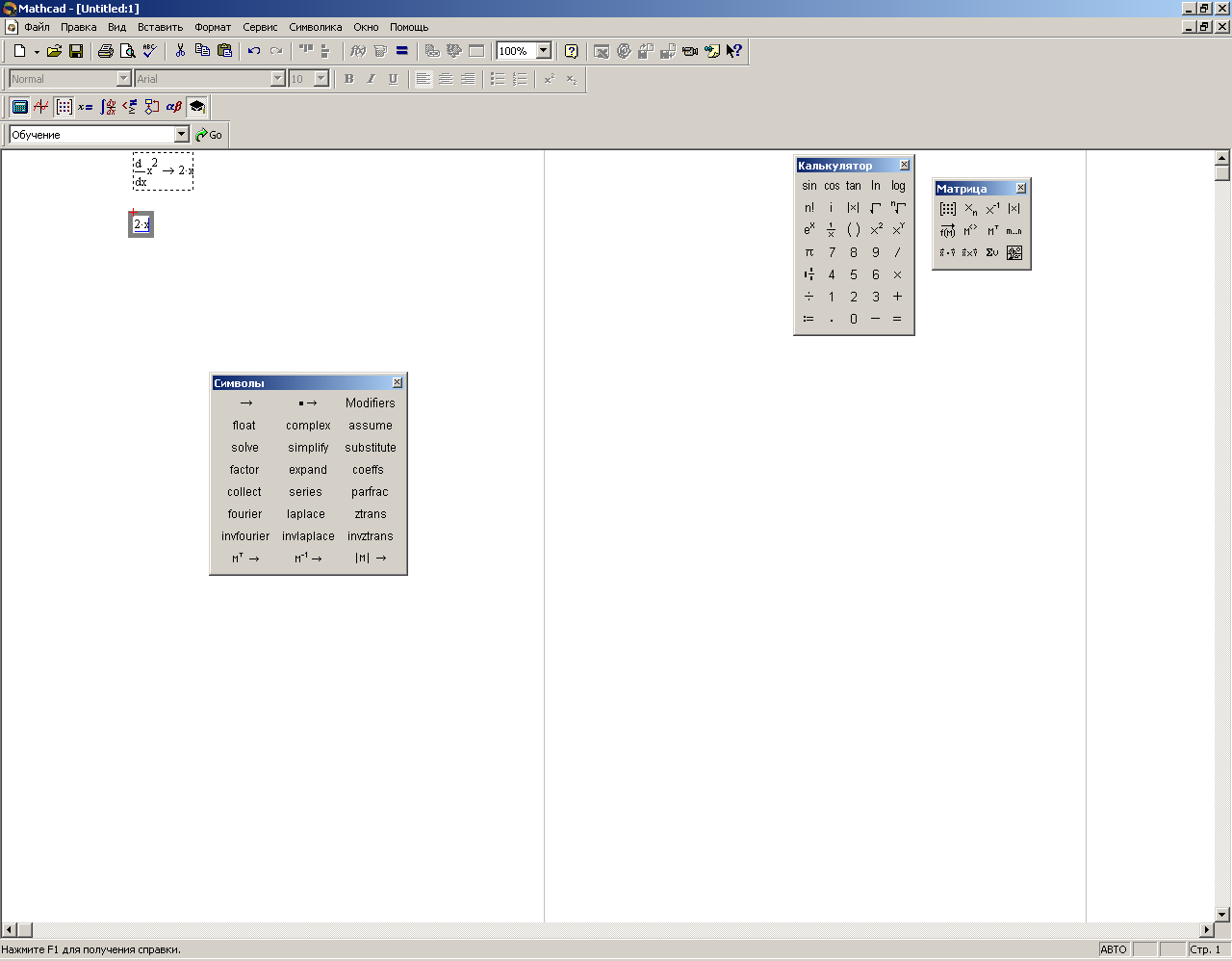Open a file via the Open folder icon

coord(55,51)
